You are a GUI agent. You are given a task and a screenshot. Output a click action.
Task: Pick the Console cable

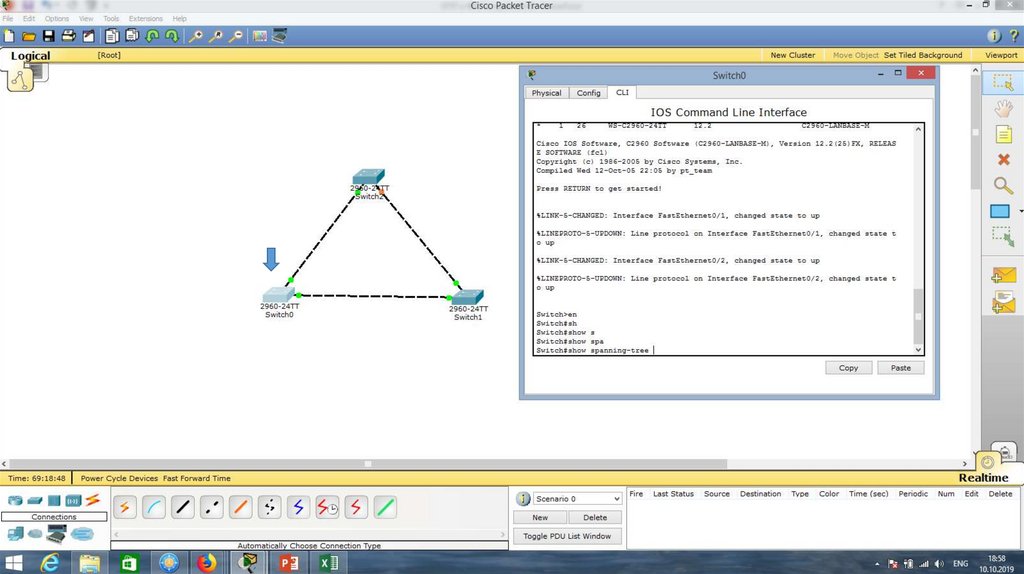[x=154, y=507]
